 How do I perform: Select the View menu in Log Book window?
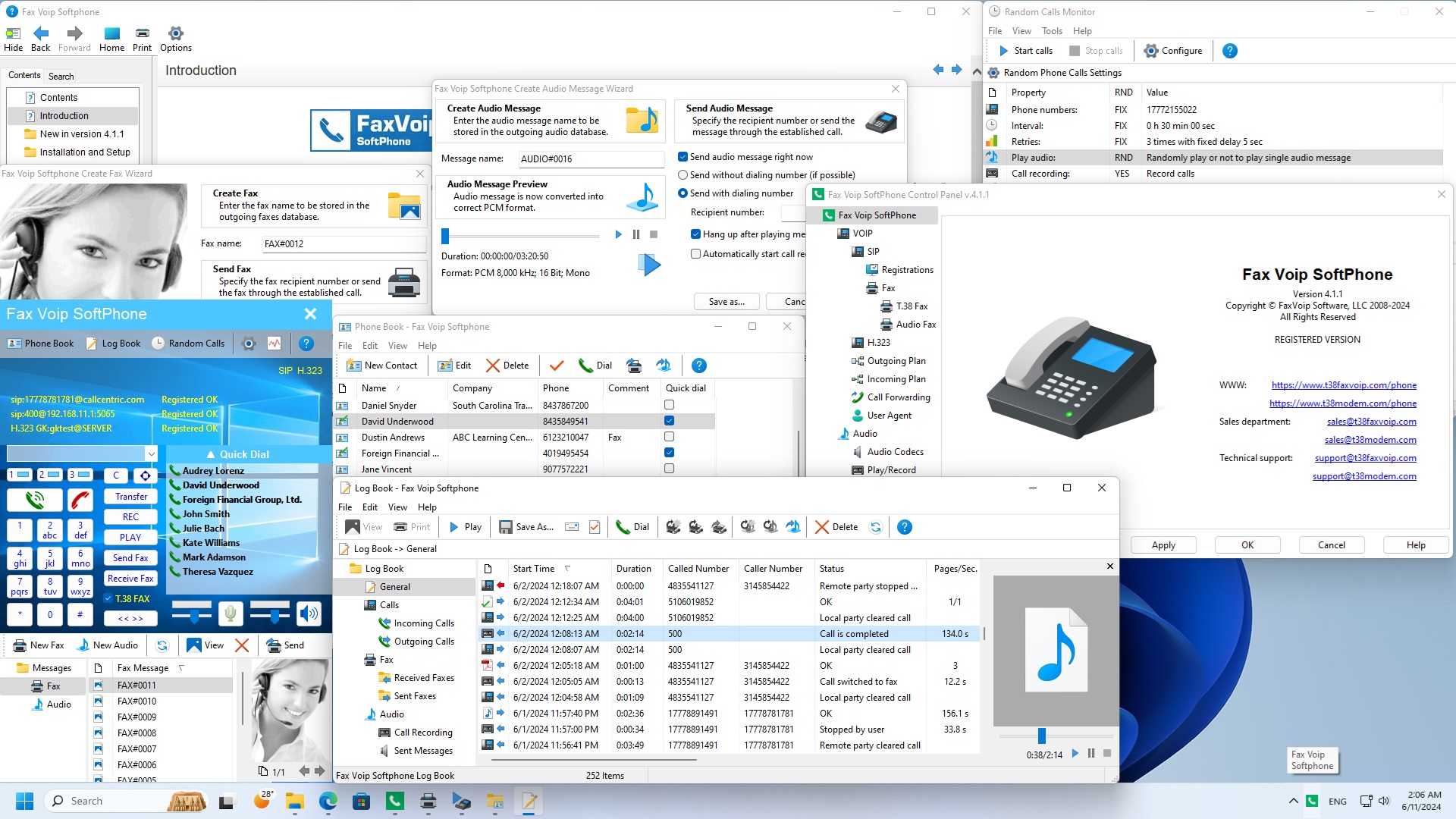pos(397,507)
